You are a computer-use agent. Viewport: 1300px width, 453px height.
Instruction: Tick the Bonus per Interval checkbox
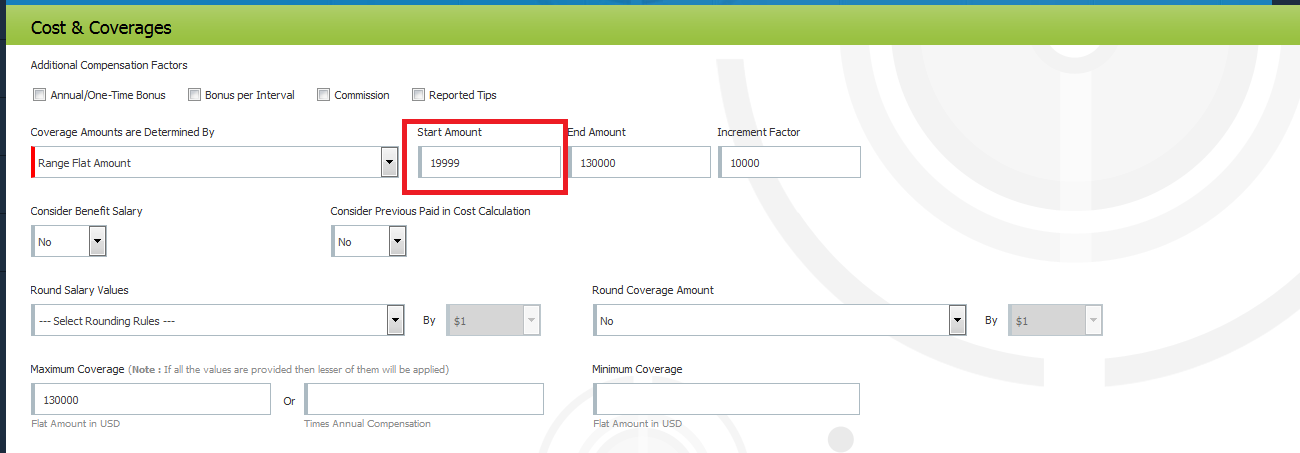coord(194,95)
